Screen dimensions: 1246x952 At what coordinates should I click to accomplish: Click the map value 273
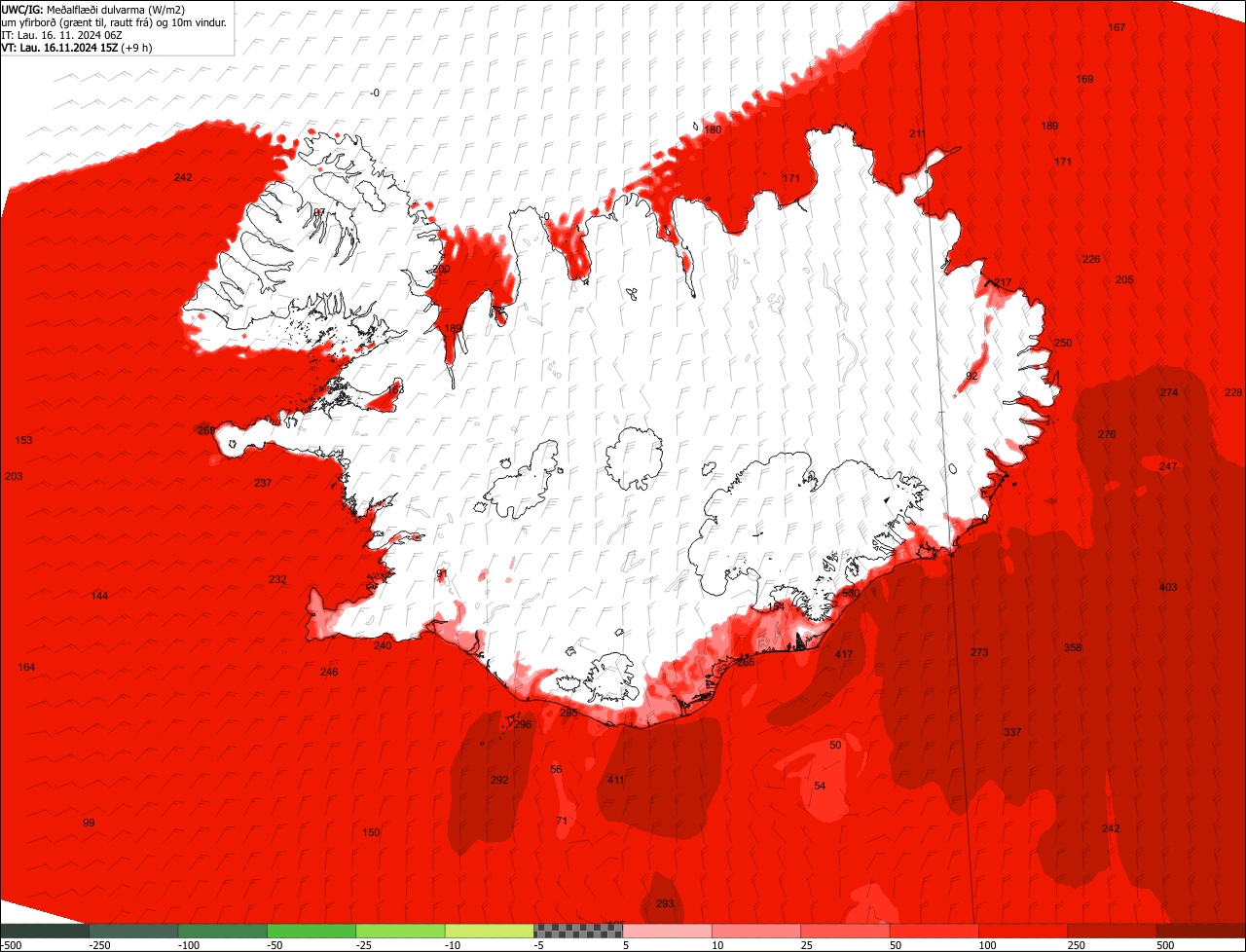point(979,652)
